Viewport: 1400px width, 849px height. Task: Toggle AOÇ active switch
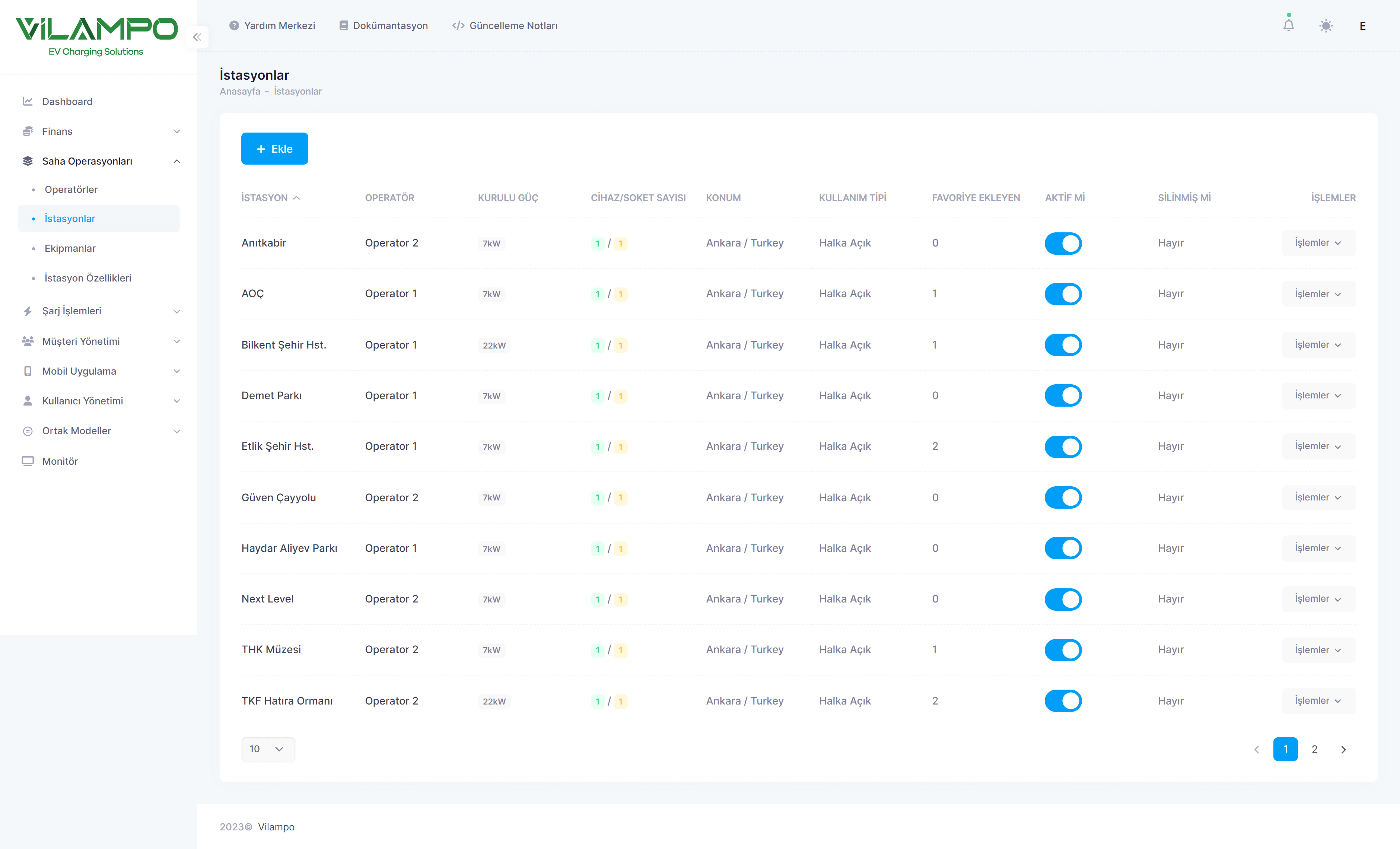coord(1063,294)
